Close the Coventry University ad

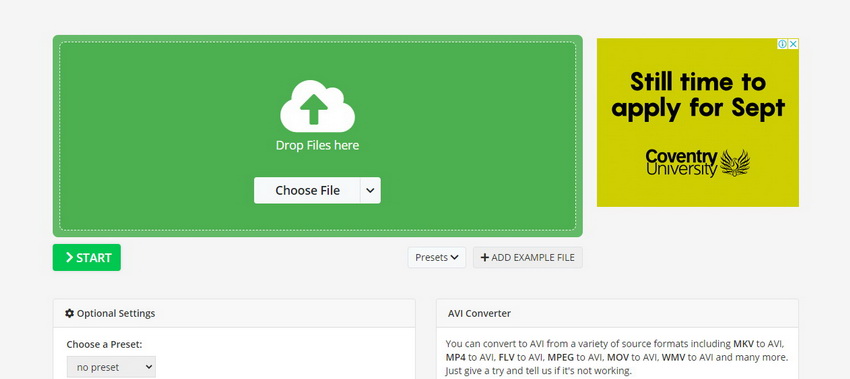[x=793, y=44]
